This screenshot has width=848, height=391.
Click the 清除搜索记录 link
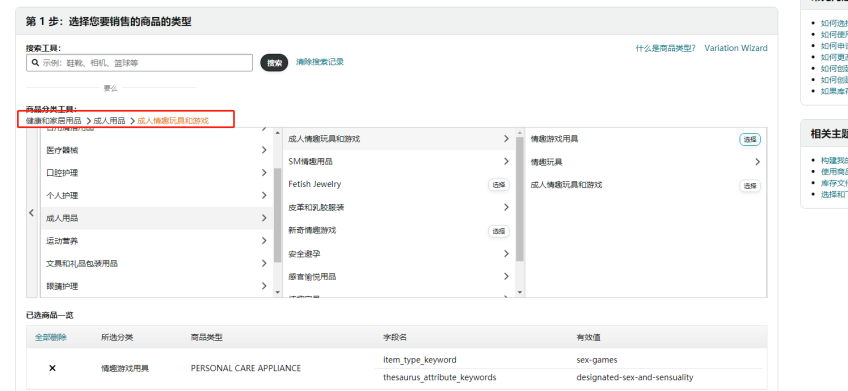click(320, 62)
